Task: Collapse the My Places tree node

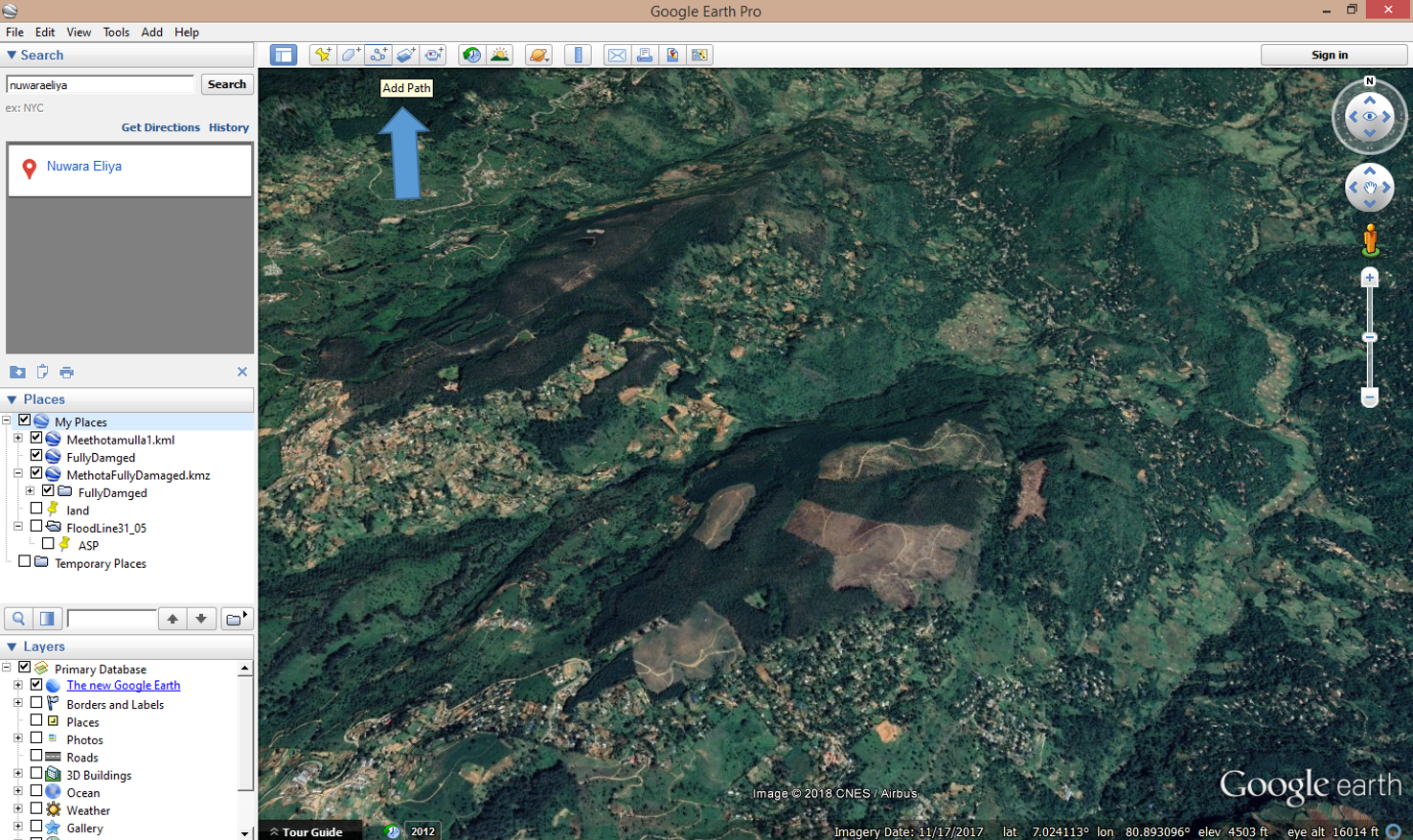Action: [x=7, y=420]
